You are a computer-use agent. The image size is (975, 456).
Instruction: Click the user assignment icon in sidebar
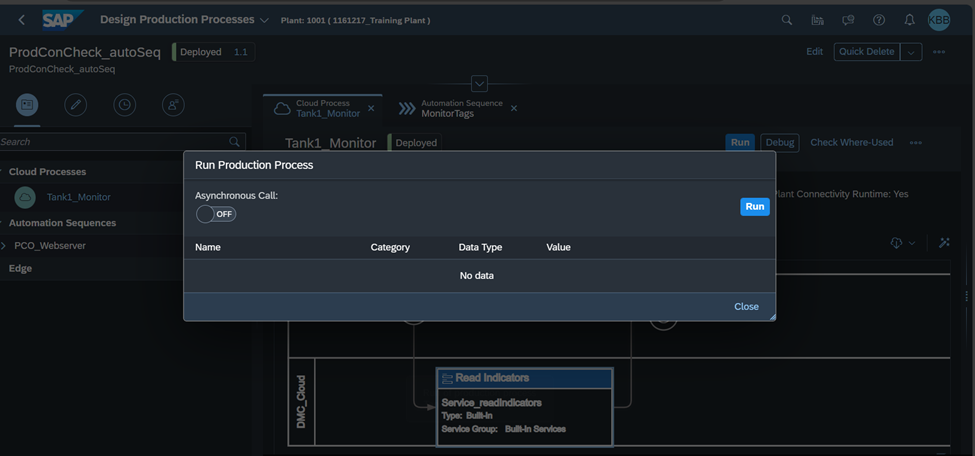[x=172, y=105]
